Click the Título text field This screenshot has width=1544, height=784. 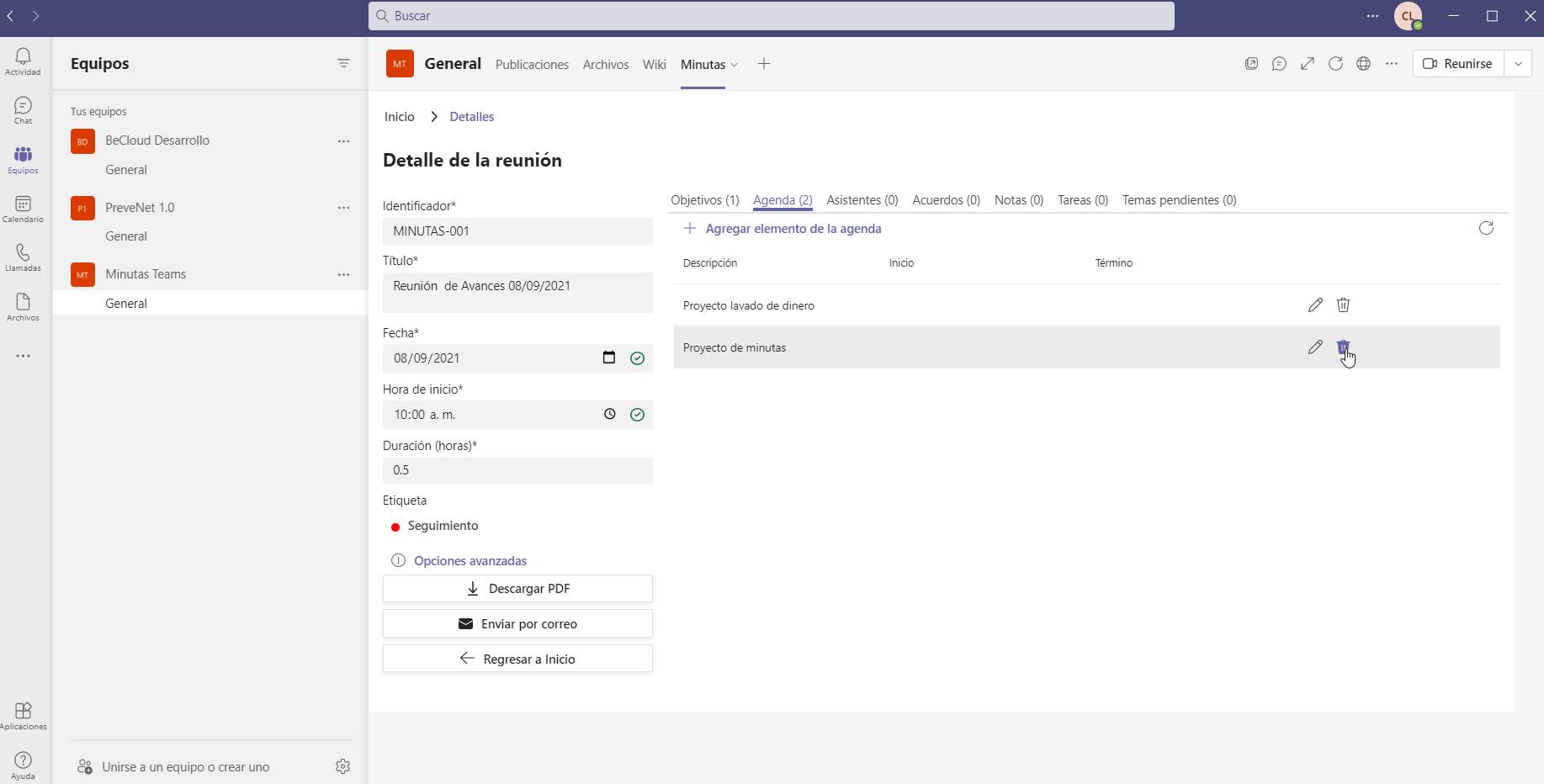[x=517, y=293]
